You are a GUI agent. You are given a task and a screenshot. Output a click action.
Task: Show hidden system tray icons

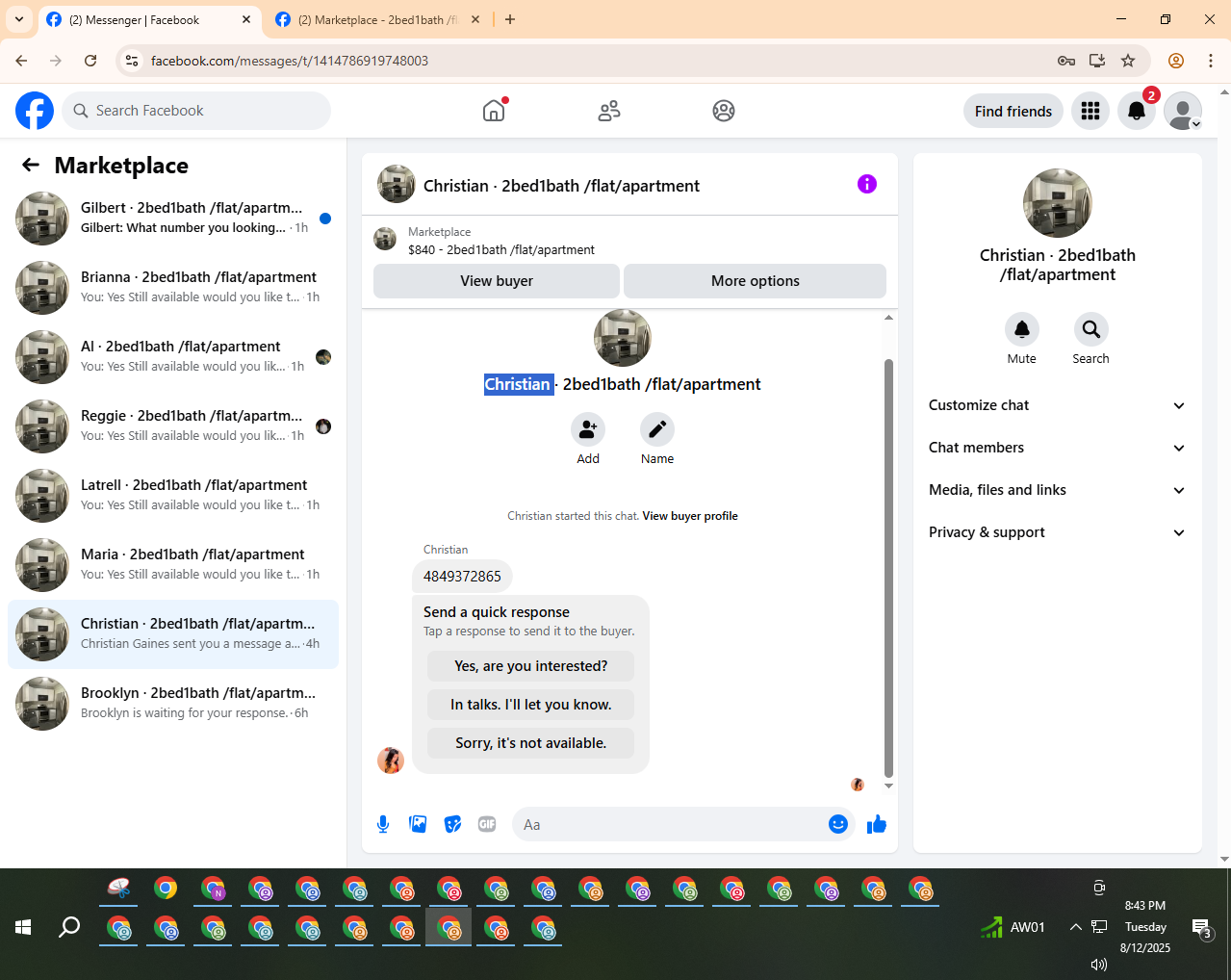1075,927
